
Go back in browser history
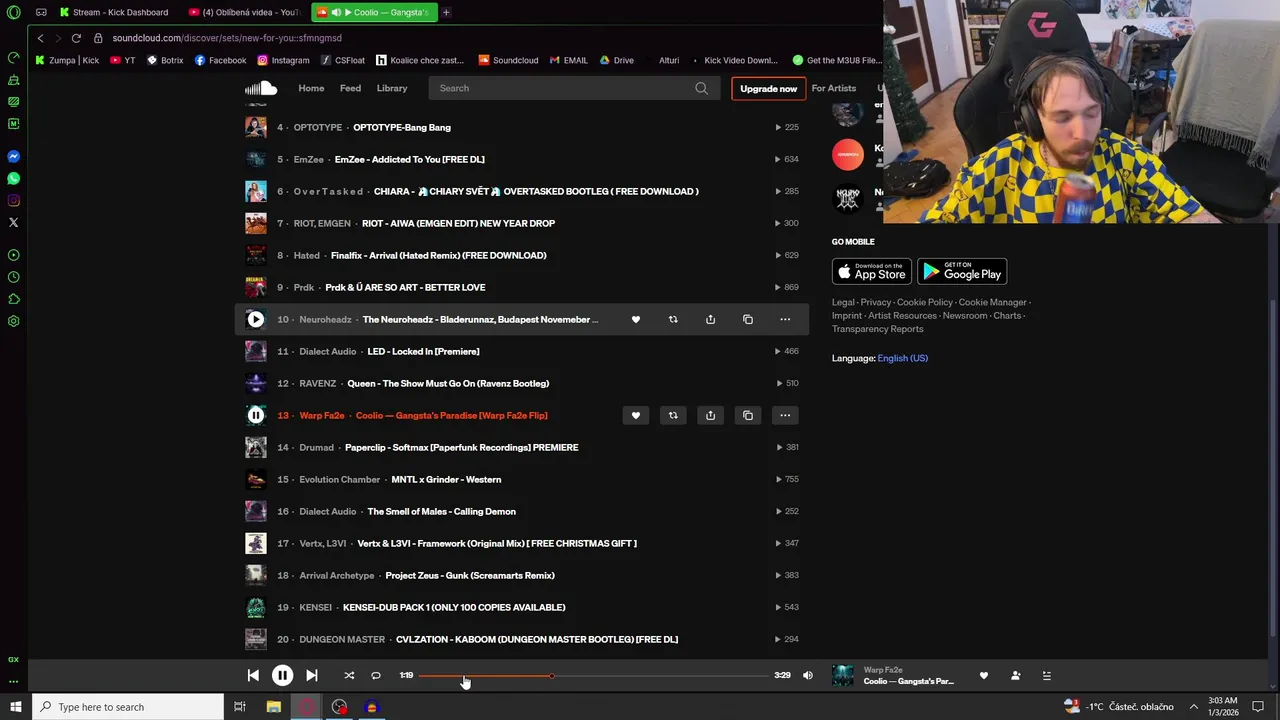coord(40,38)
